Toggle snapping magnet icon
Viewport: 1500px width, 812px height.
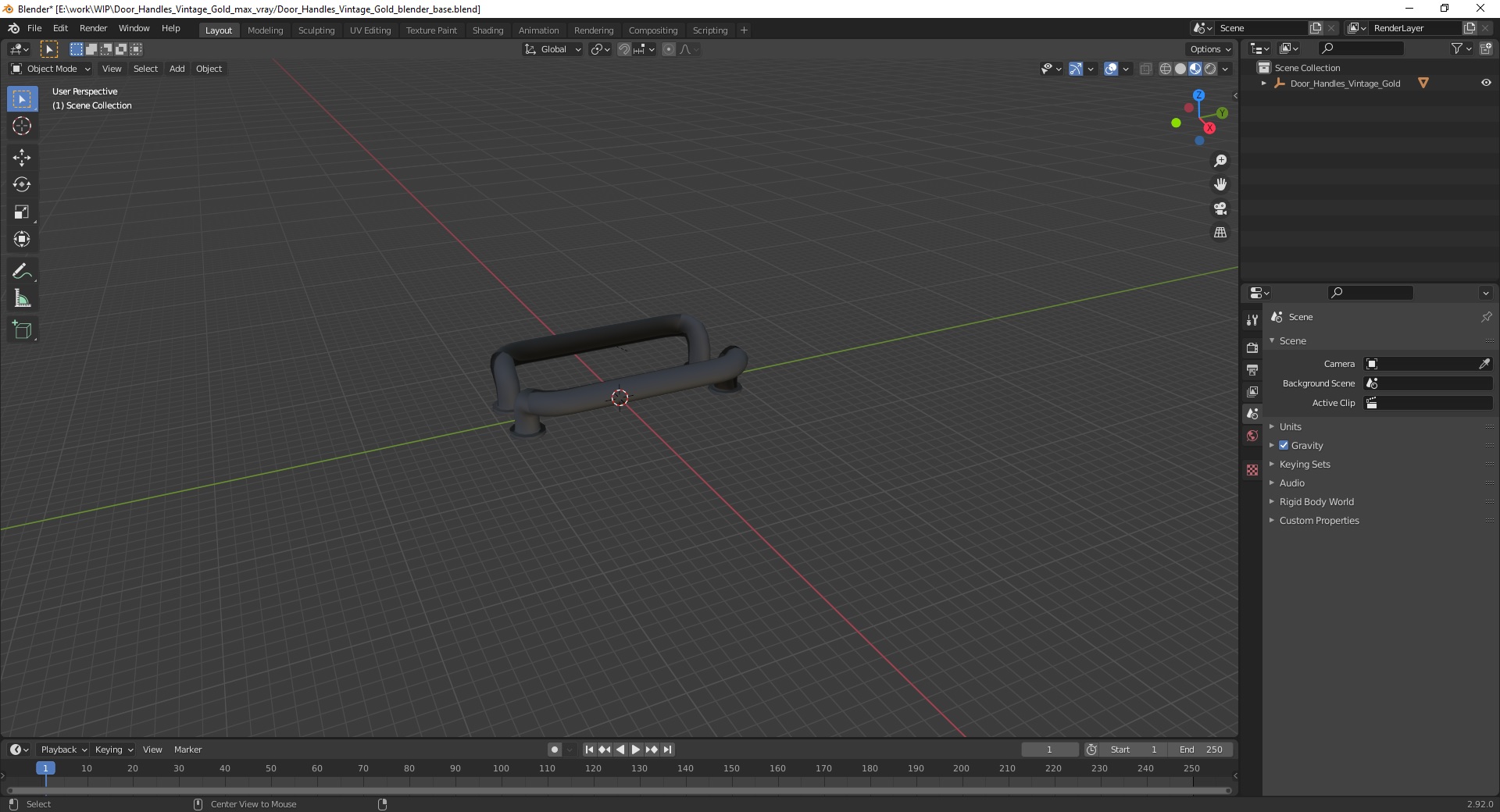(x=624, y=49)
